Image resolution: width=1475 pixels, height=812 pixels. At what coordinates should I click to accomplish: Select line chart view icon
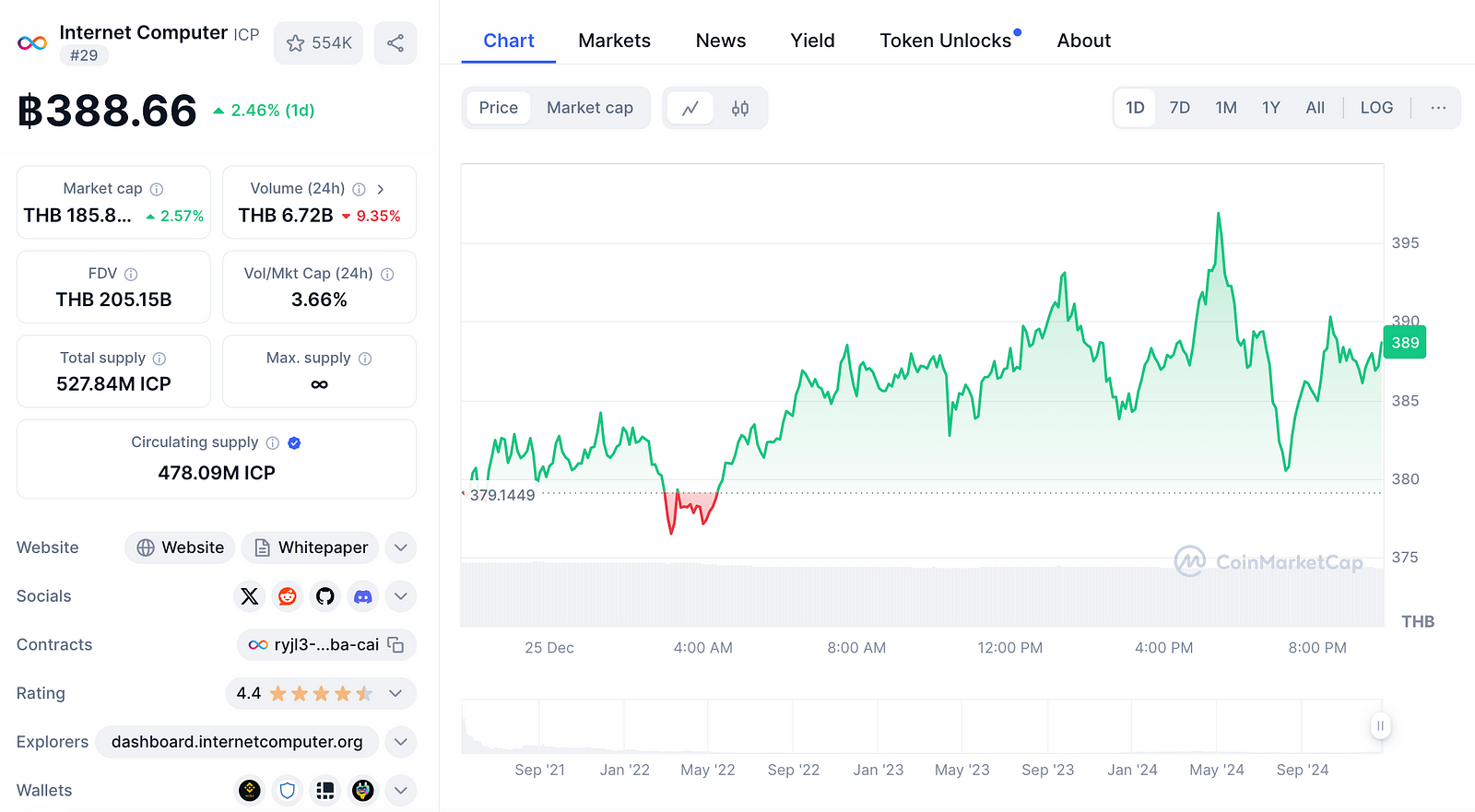(x=690, y=109)
